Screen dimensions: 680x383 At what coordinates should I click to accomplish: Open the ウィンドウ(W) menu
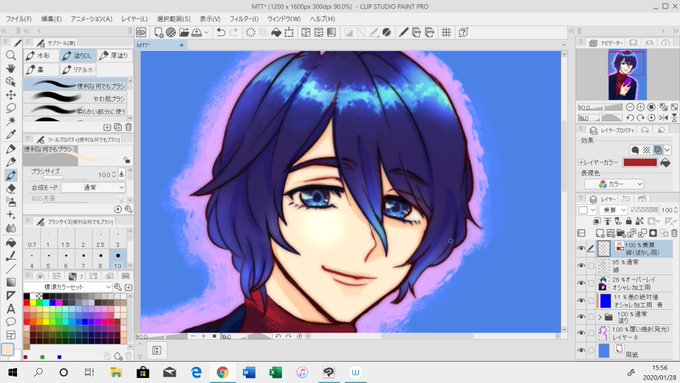(x=284, y=19)
